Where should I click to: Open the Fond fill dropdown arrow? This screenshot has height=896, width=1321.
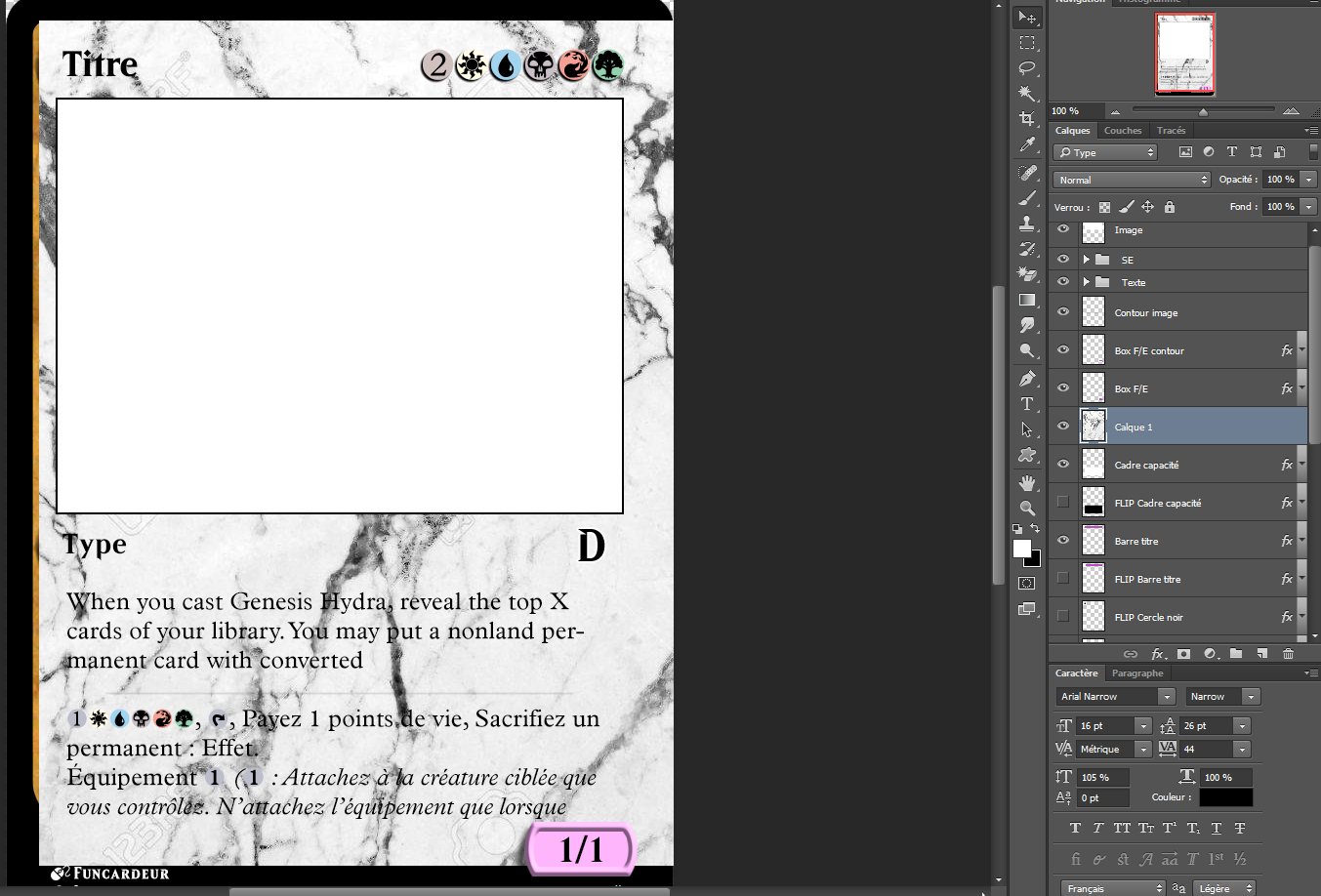pos(1309,207)
